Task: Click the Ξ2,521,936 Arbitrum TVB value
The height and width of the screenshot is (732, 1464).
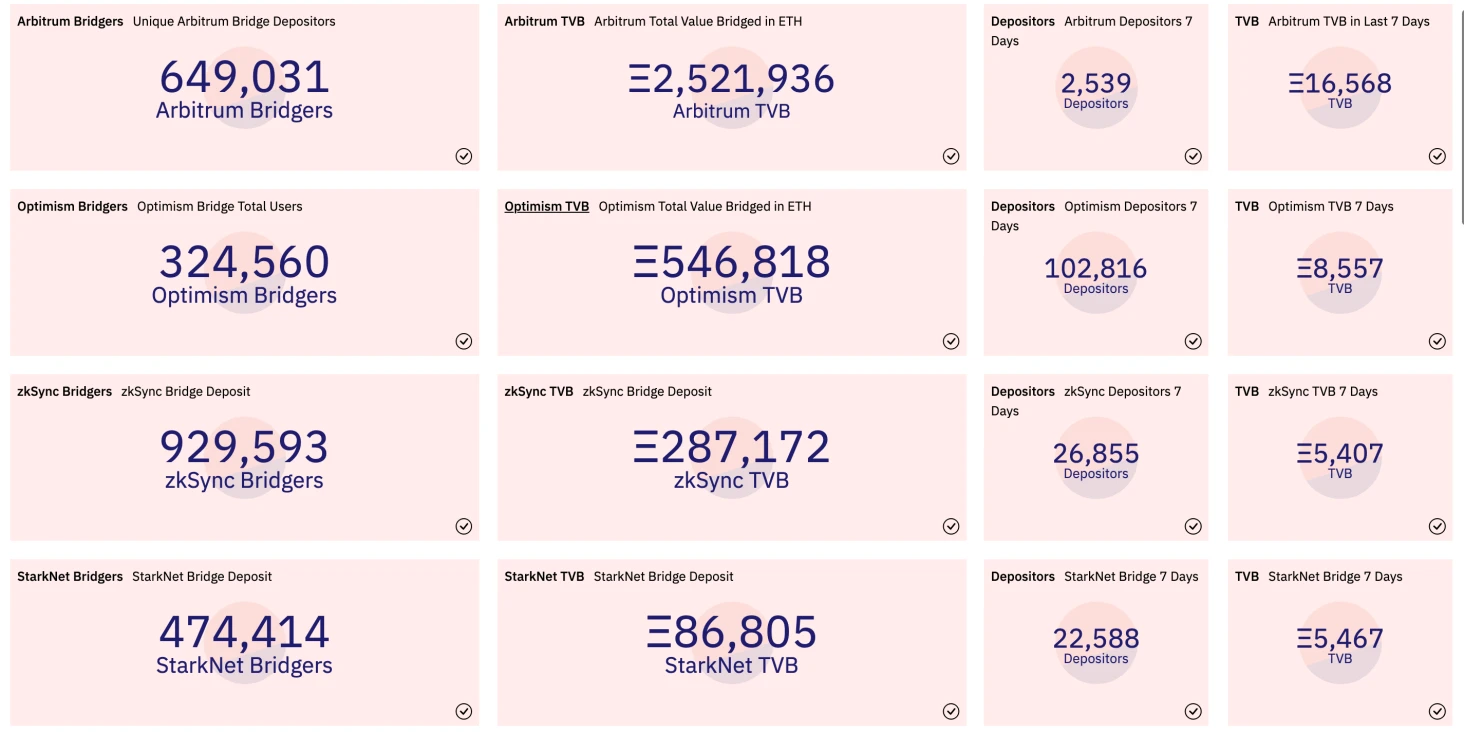Action: 731,79
